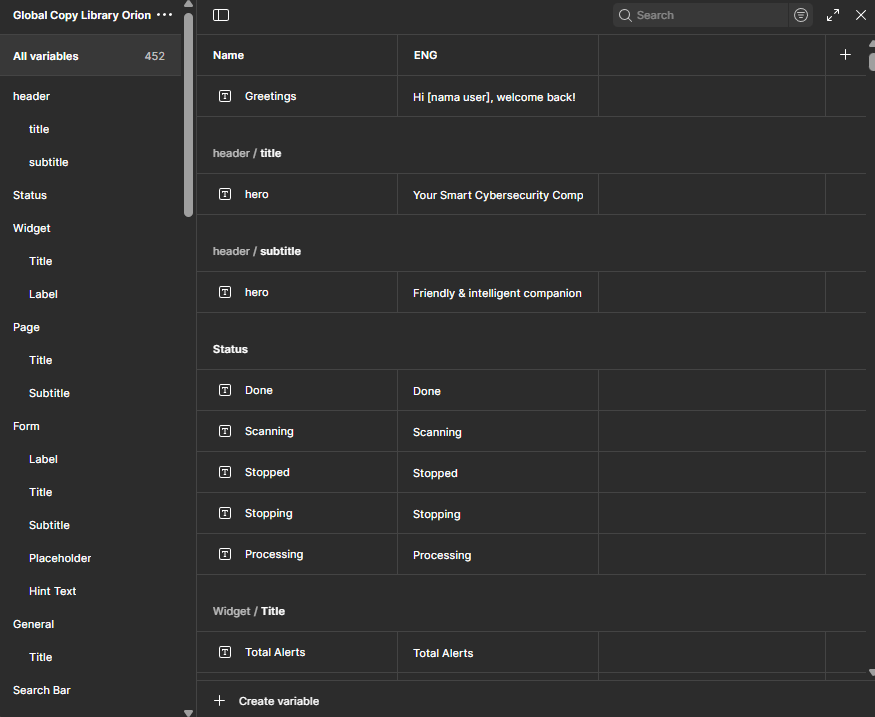Click the Search input field
This screenshot has width=875, height=717.
[x=708, y=15]
